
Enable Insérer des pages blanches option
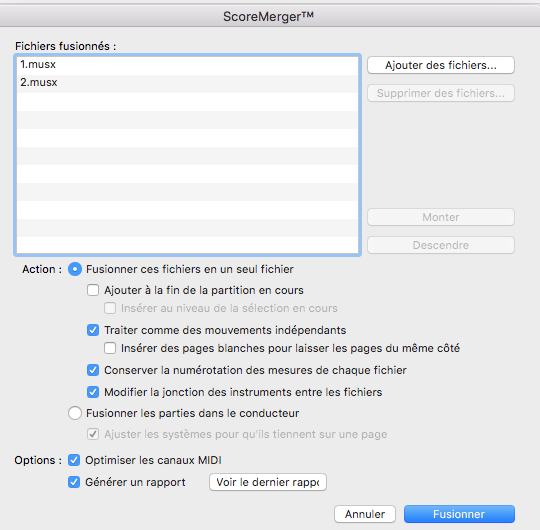pos(110,348)
